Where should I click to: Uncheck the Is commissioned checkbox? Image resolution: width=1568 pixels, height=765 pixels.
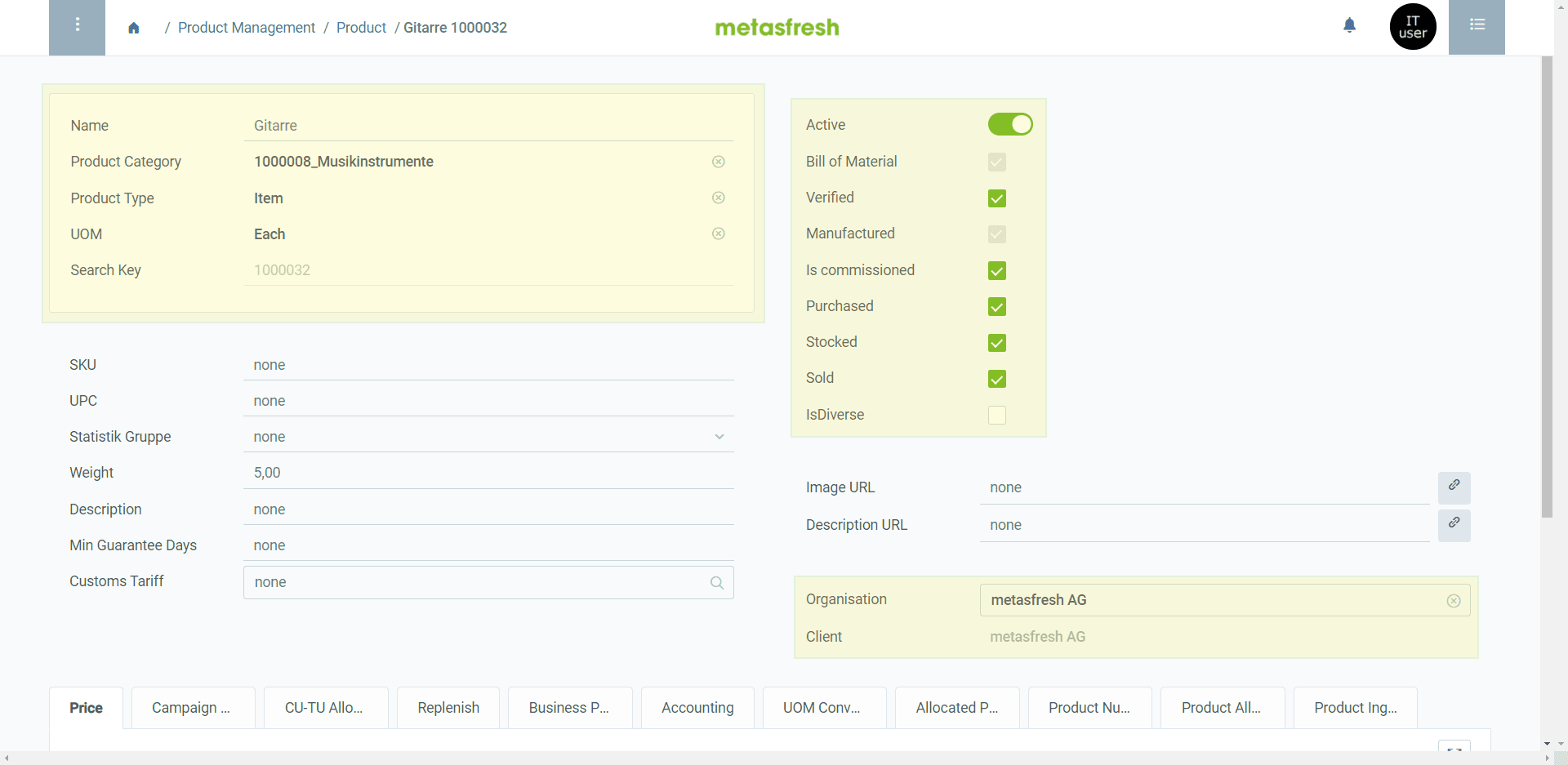point(997,270)
